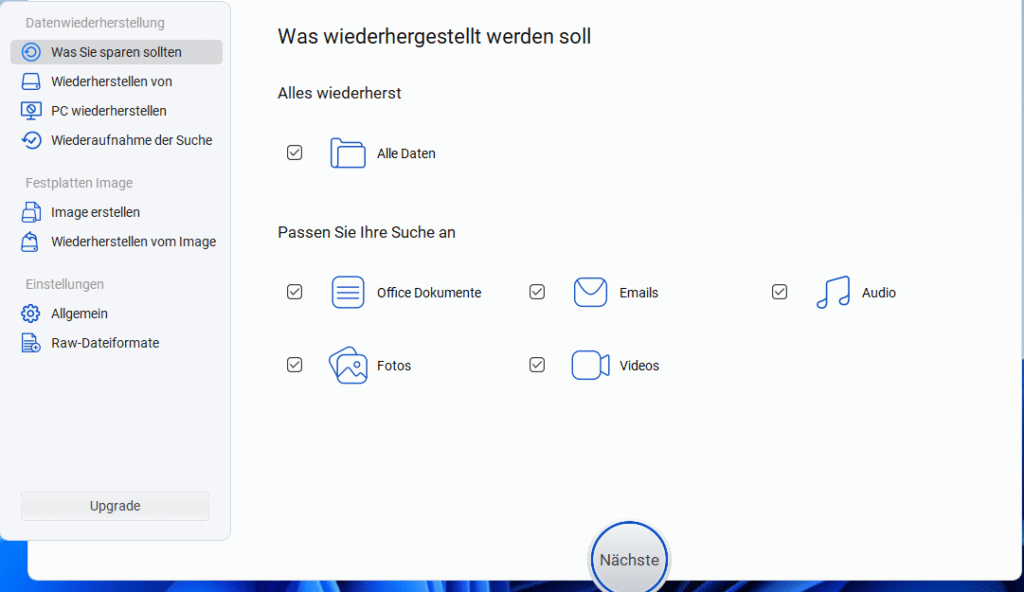Open the Wiederherstellen von menu item
Viewport: 1024px width, 592px height.
pos(111,81)
